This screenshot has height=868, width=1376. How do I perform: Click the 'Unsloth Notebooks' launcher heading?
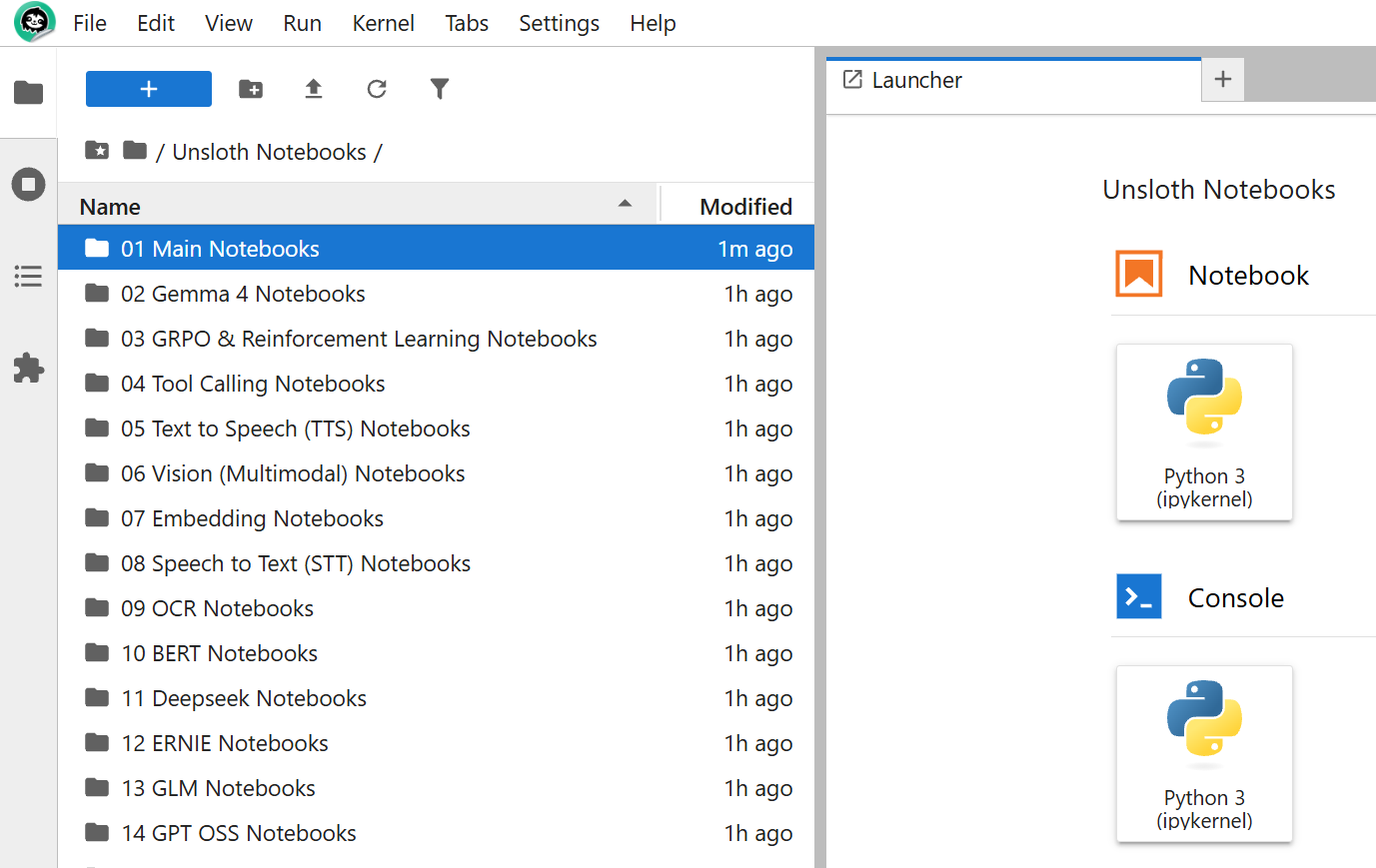pos(1218,190)
